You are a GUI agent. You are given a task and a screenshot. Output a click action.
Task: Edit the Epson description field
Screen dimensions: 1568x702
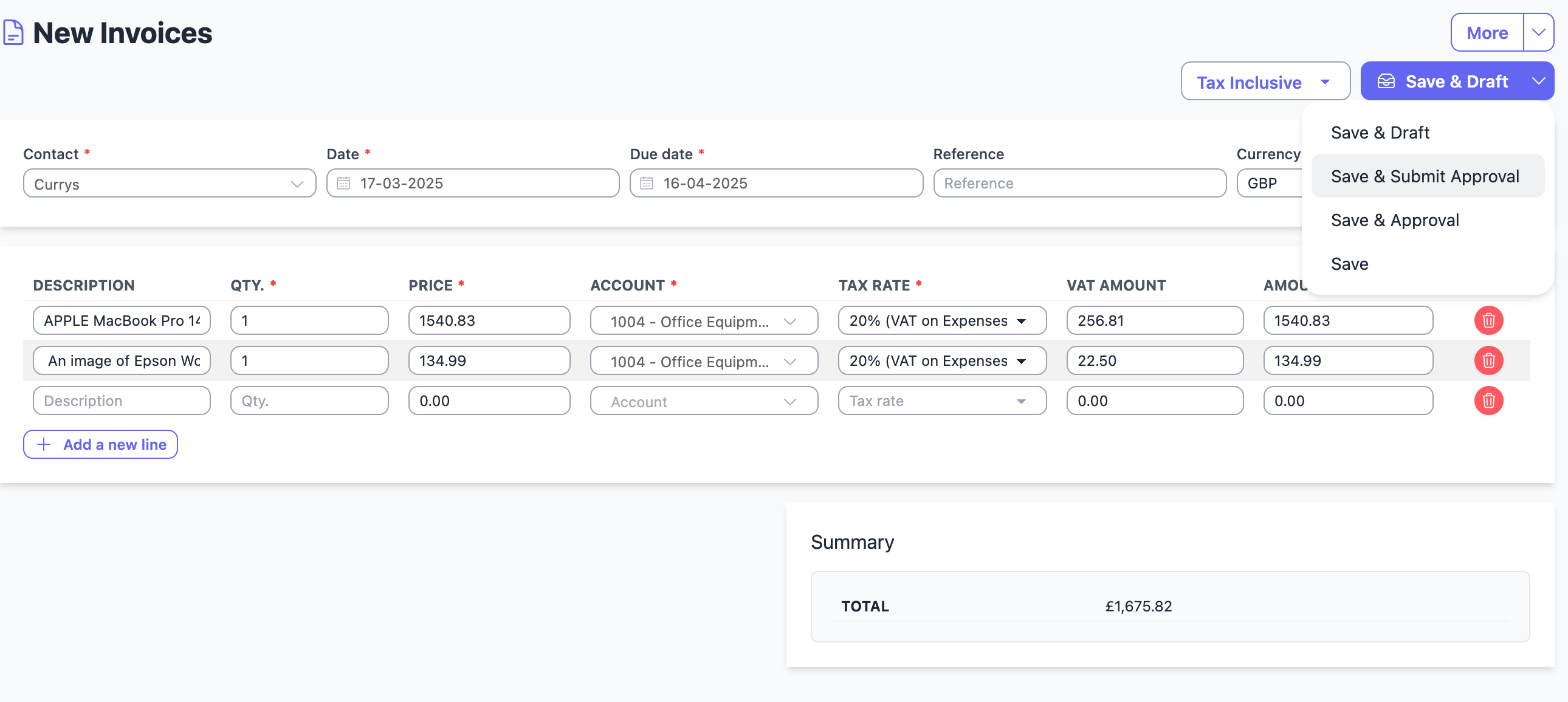122,361
